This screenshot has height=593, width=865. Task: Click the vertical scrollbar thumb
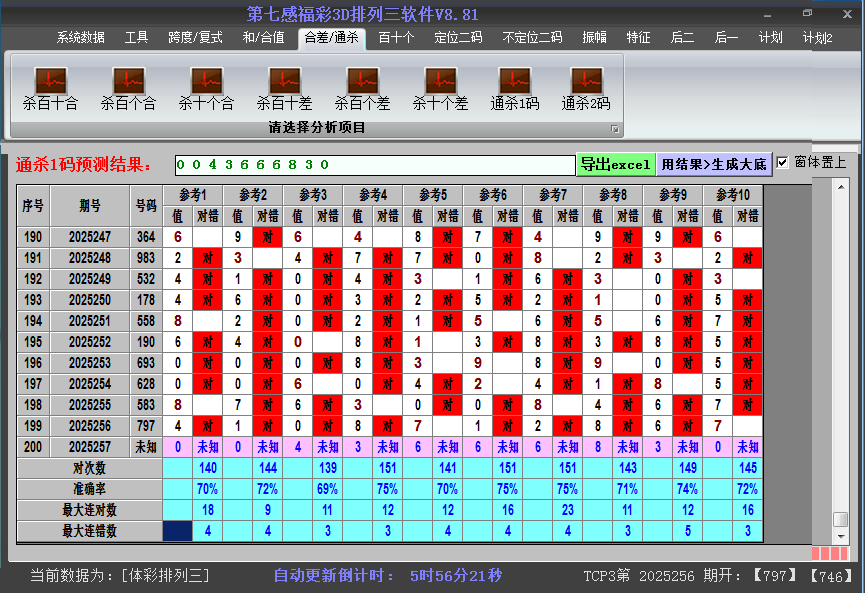point(841,519)
